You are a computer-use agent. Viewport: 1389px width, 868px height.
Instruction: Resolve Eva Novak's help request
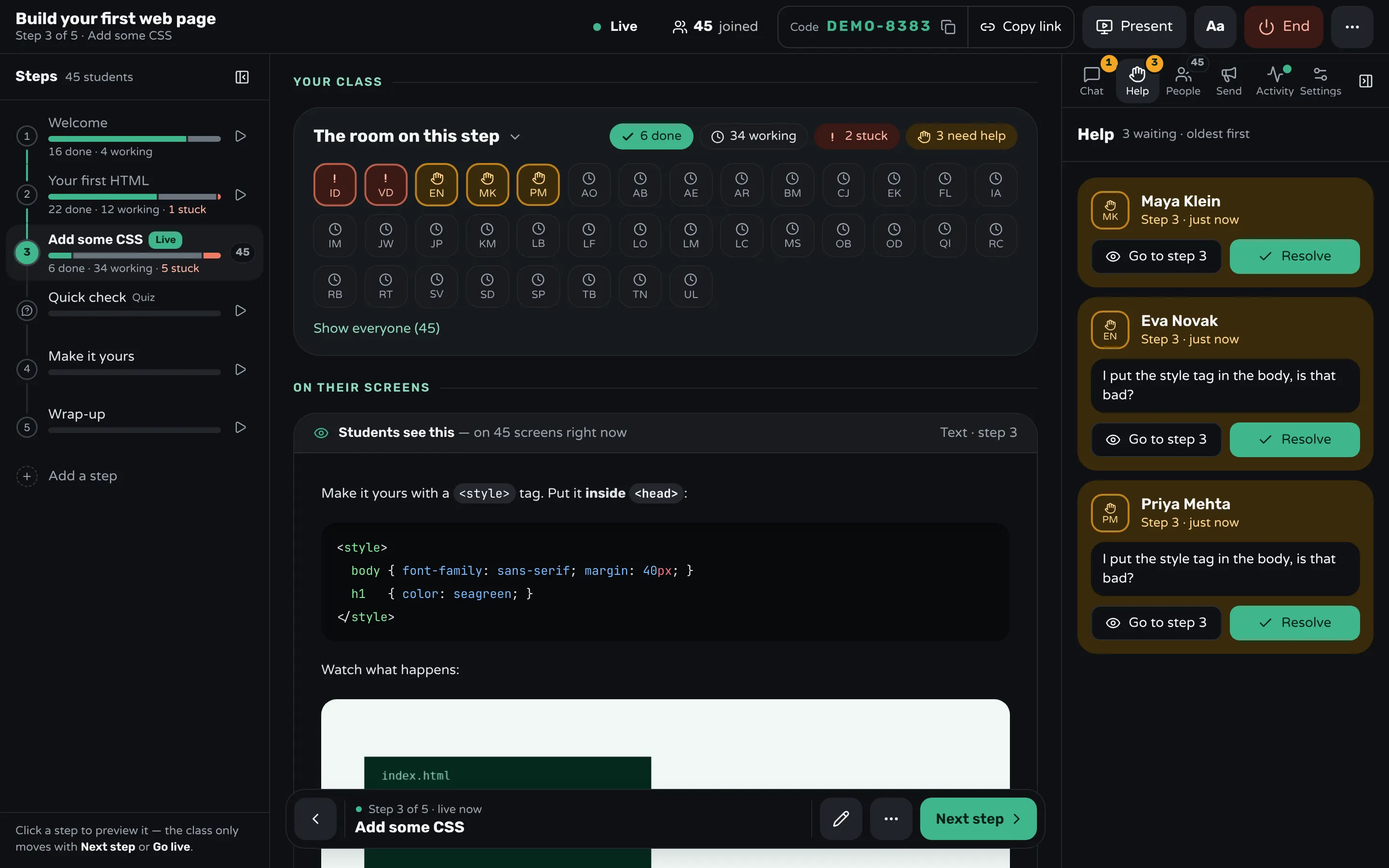[x=1294, y=439]
